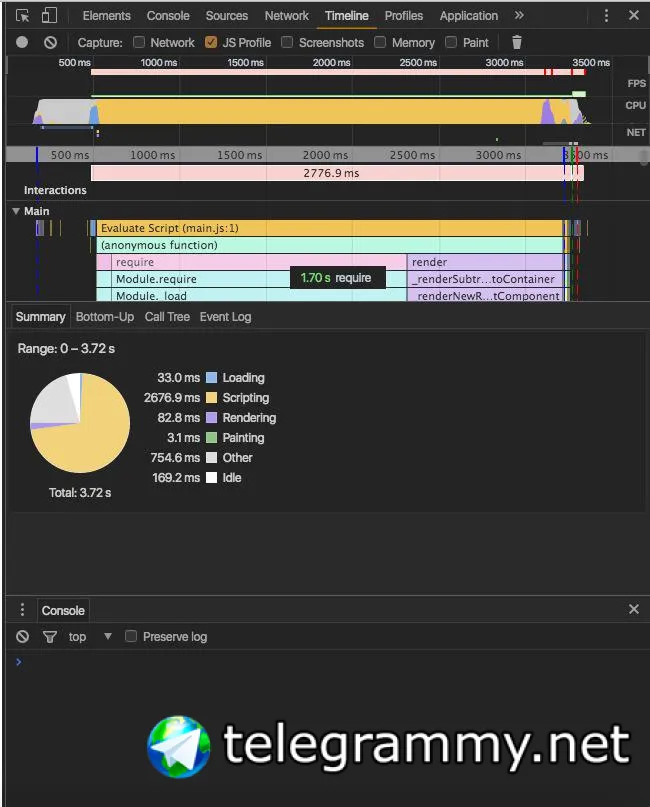Close the console drawer
The width and height of the screenshot is (650, 807).
[x=634, y=609]
